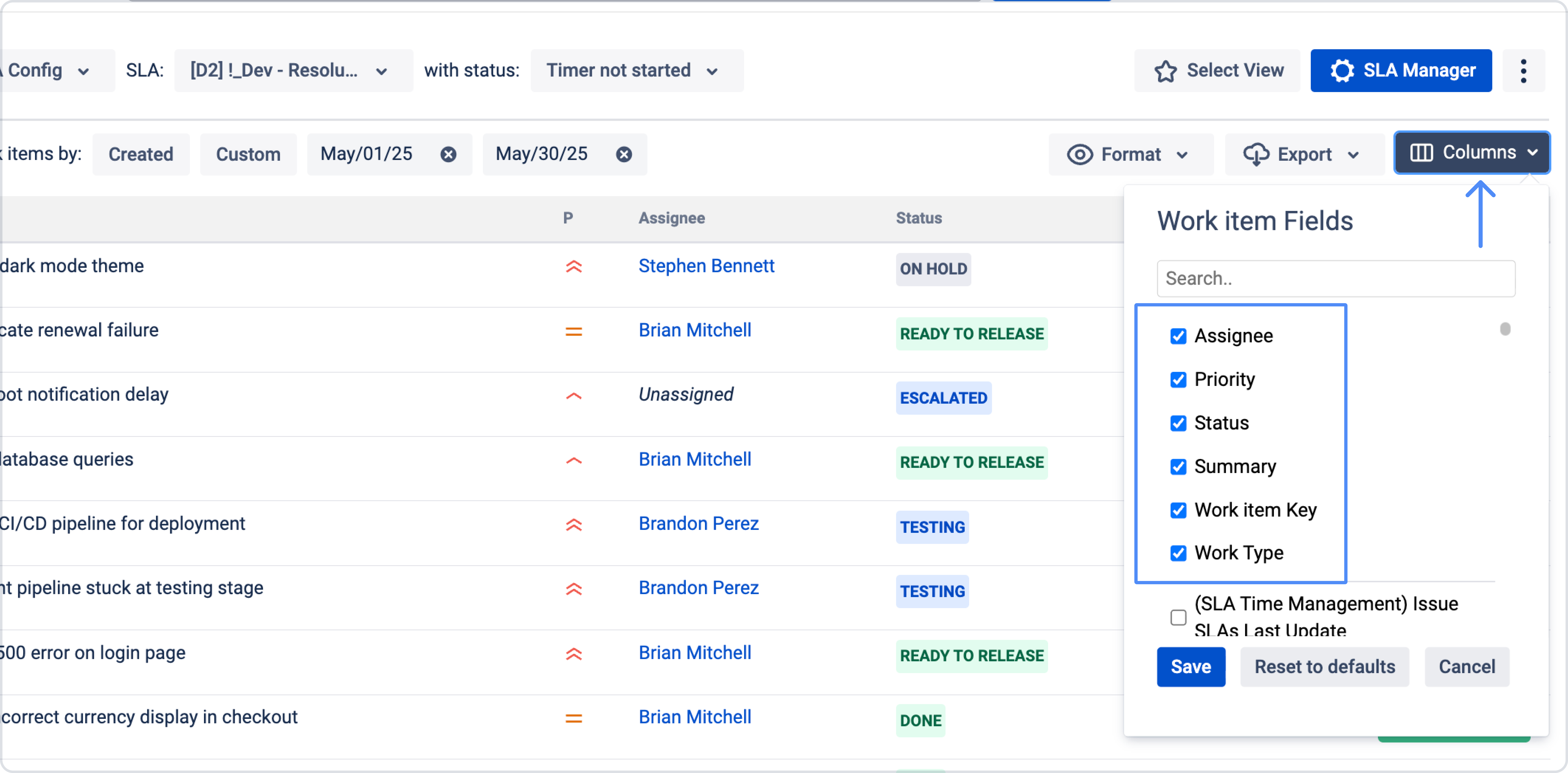Viewport: 1568px width, 773px height.
Task: Expand the Config dropdown
Action: (49, 71)
